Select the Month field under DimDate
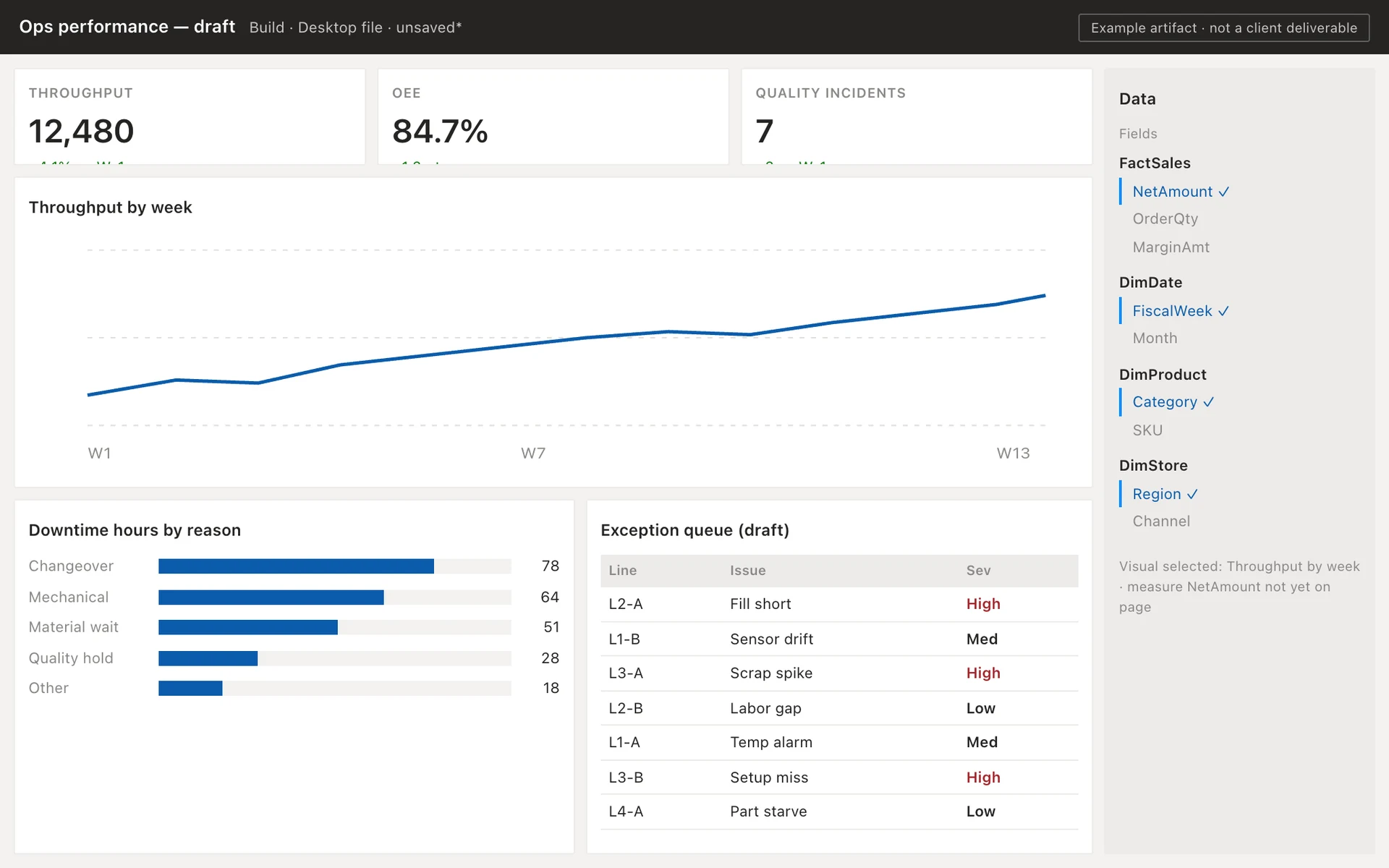The image size is (1389, 868). (x=1155, y=339)
